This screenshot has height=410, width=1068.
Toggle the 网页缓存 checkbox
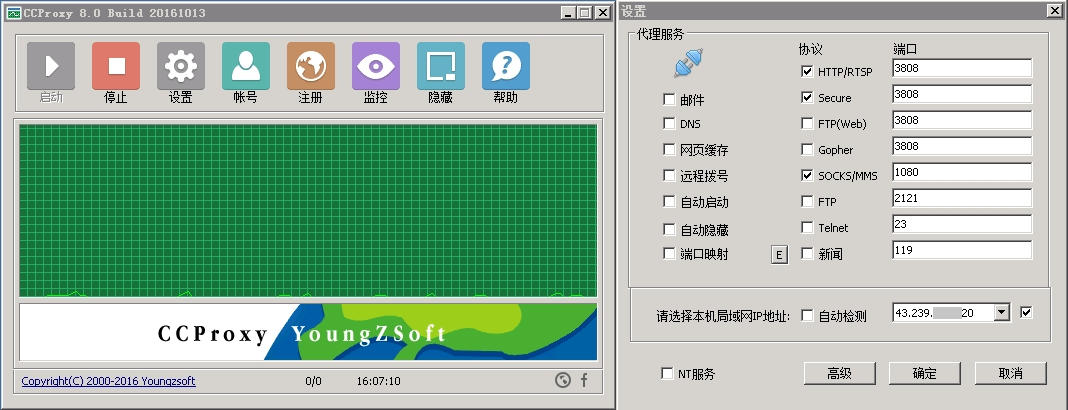(669, 150)
